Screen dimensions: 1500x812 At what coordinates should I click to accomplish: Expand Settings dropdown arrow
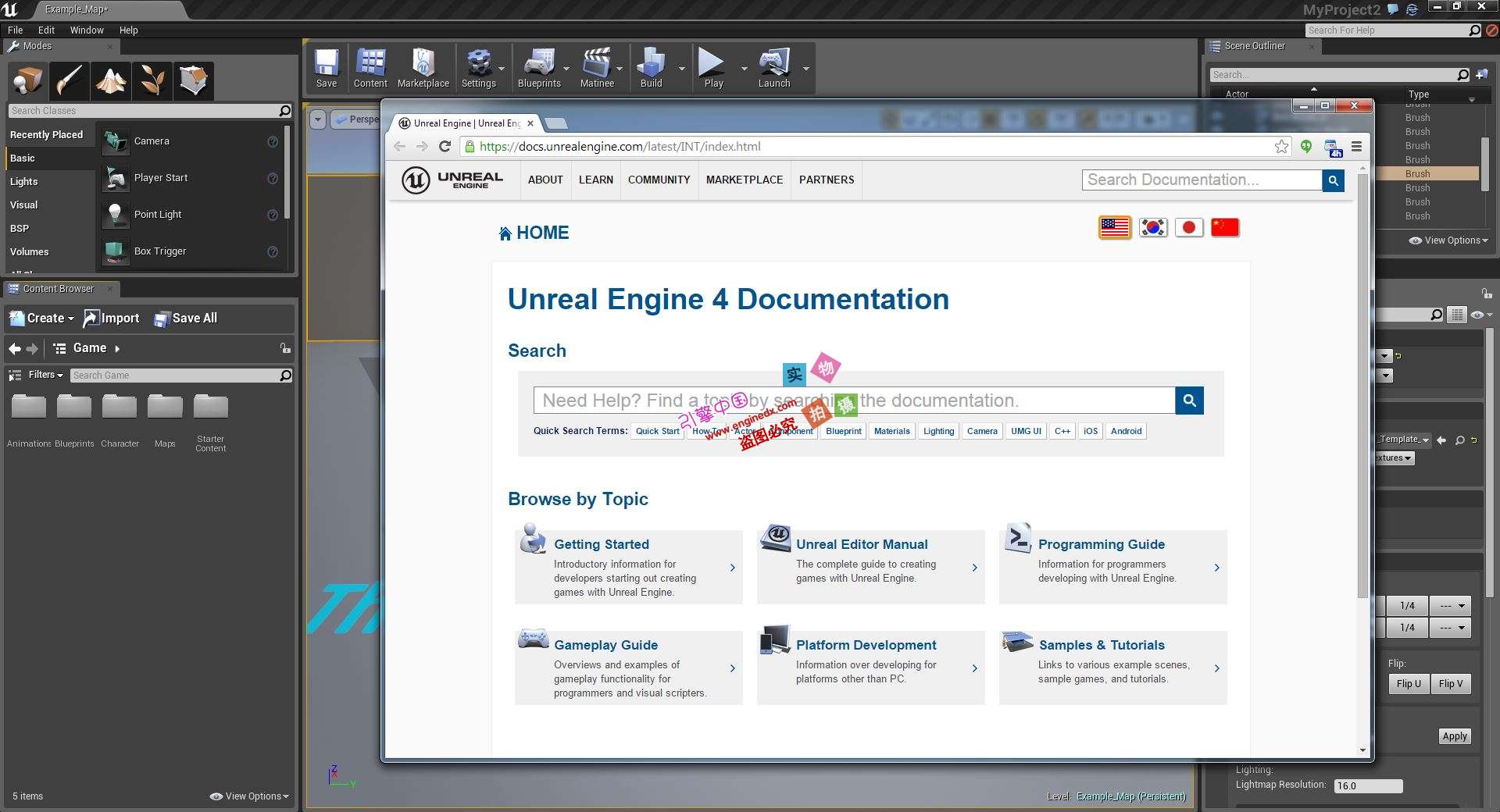[x=501, y=69]
